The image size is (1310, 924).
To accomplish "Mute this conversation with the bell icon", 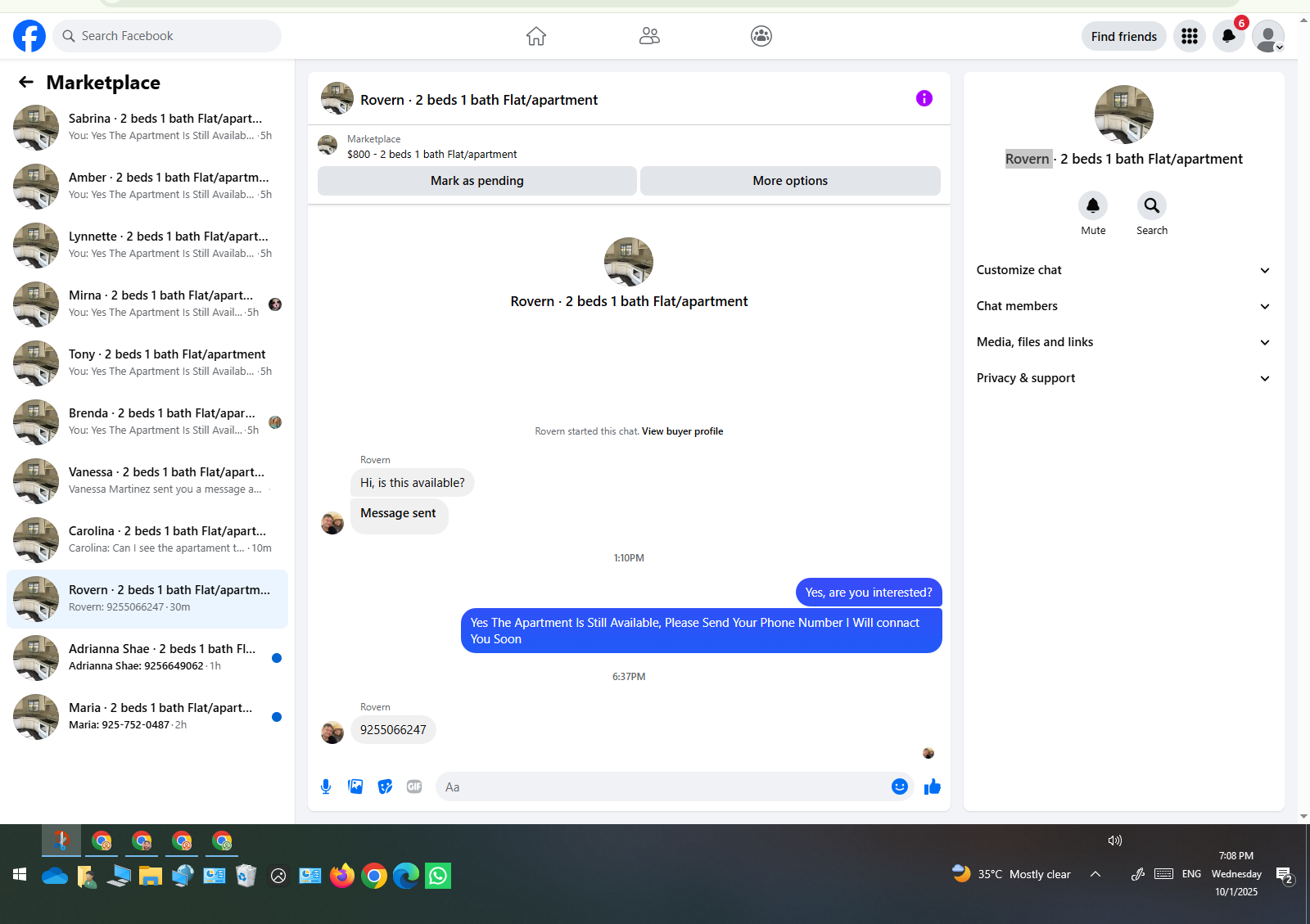I will (1093, 205).
